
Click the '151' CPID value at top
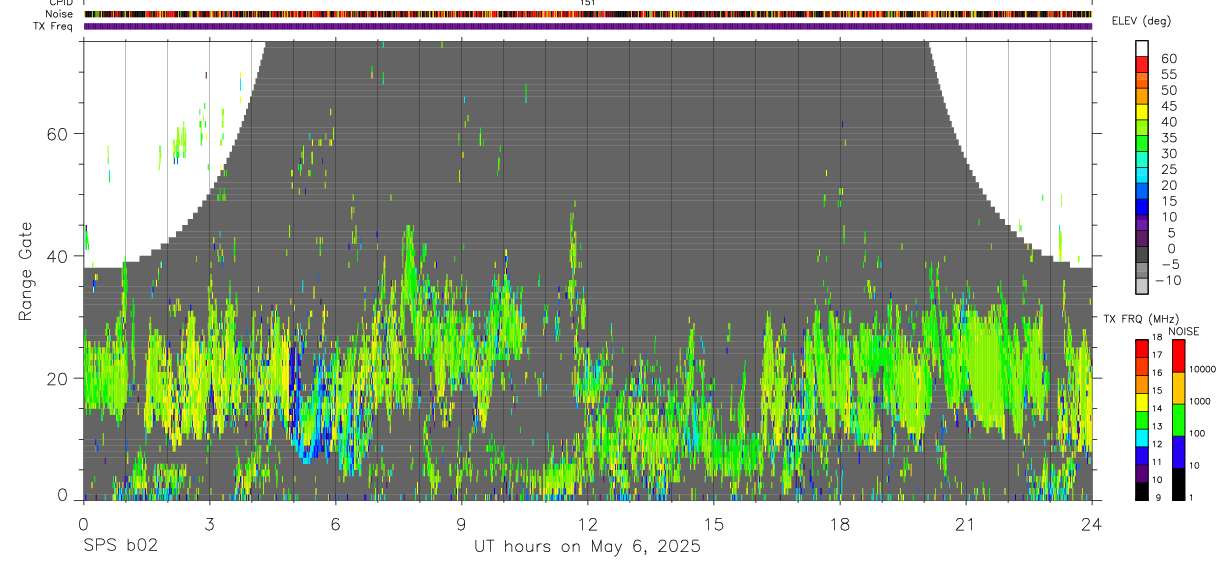click(x=588, y=3)
